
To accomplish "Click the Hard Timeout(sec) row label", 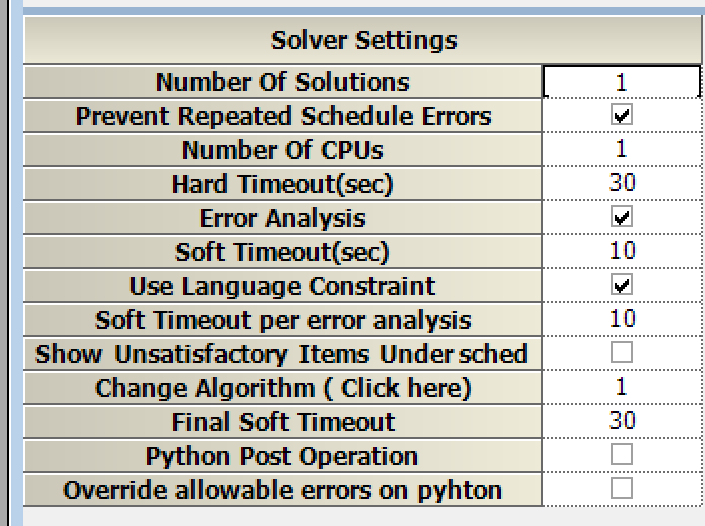I will point(283,184).
